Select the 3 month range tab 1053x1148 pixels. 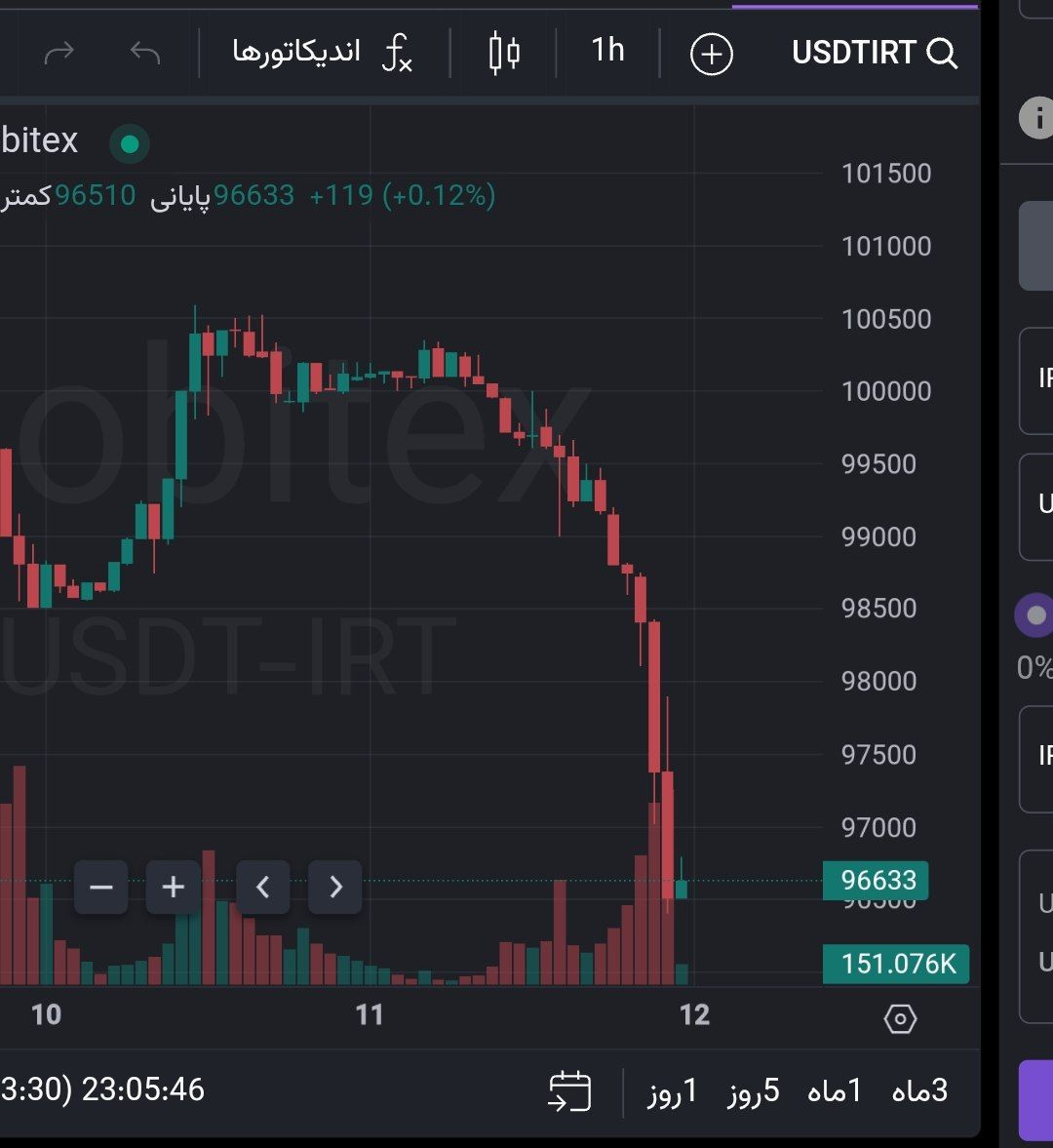(x=919, y=1090)
